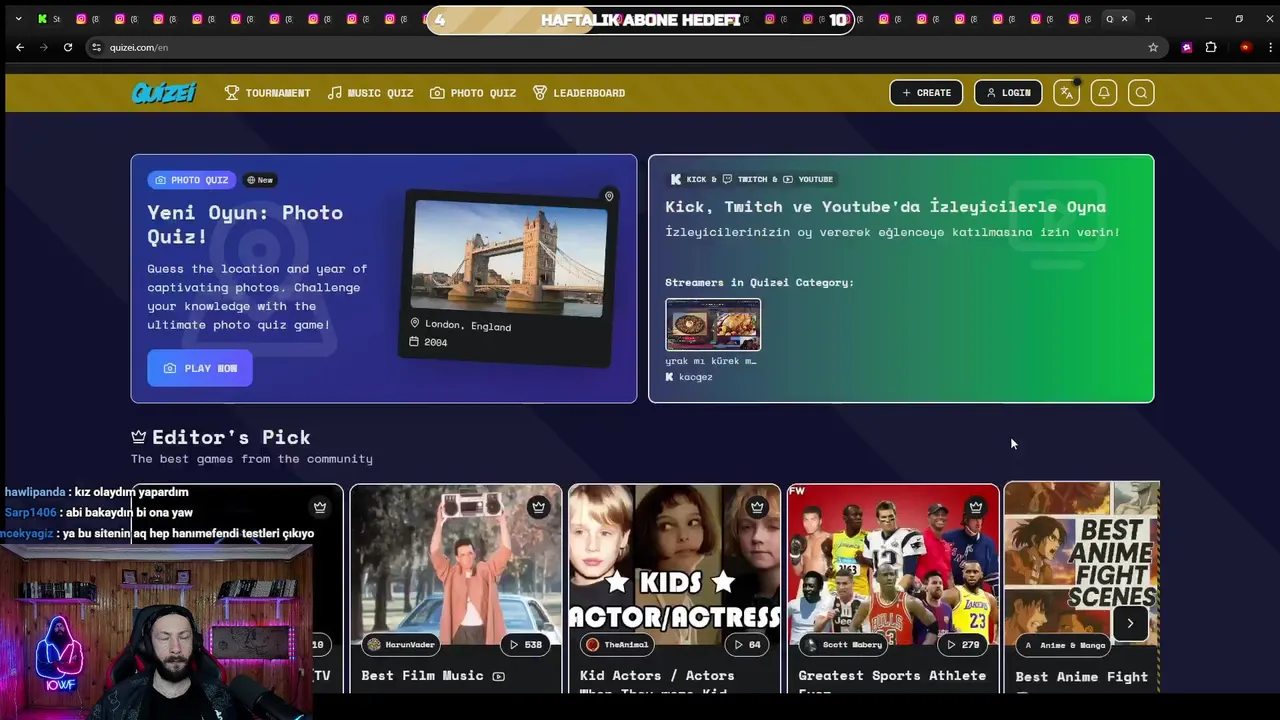Click the "London, England" caption
This screenshot has width=1280, height=720.
click(468, 326)
